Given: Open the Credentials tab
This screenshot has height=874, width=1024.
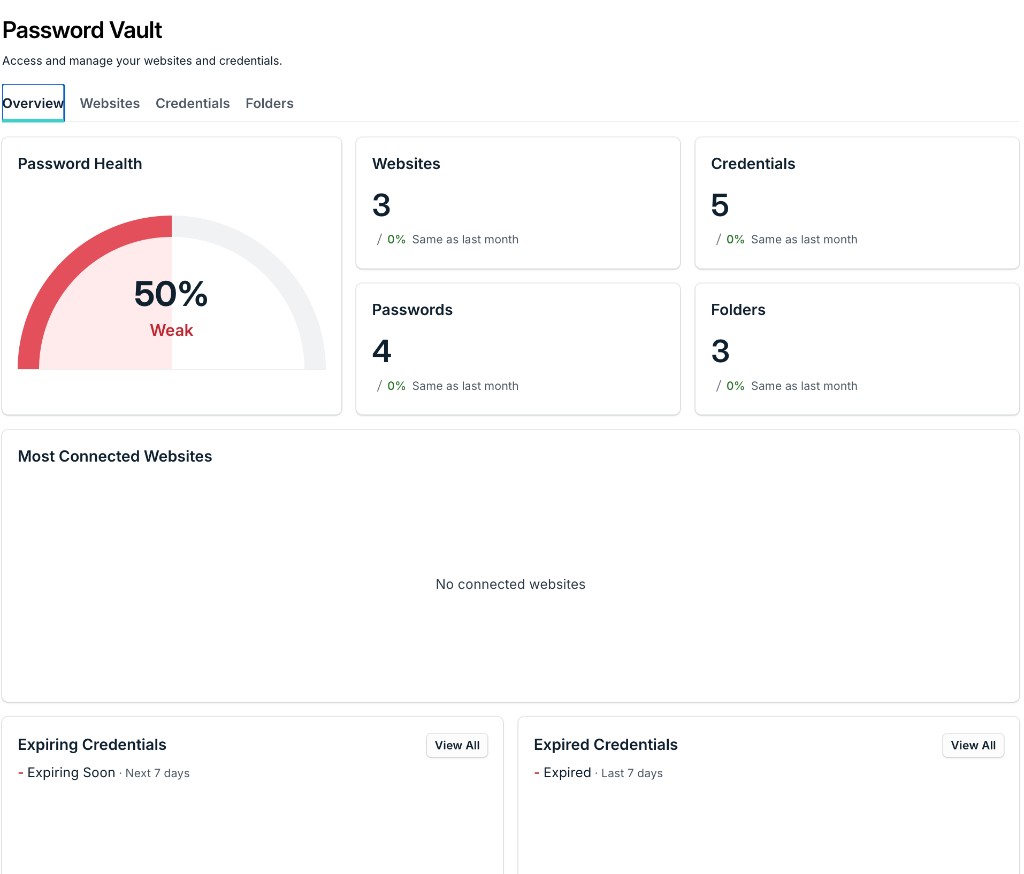Looking at the screenshot, I should tap(193, 103).
